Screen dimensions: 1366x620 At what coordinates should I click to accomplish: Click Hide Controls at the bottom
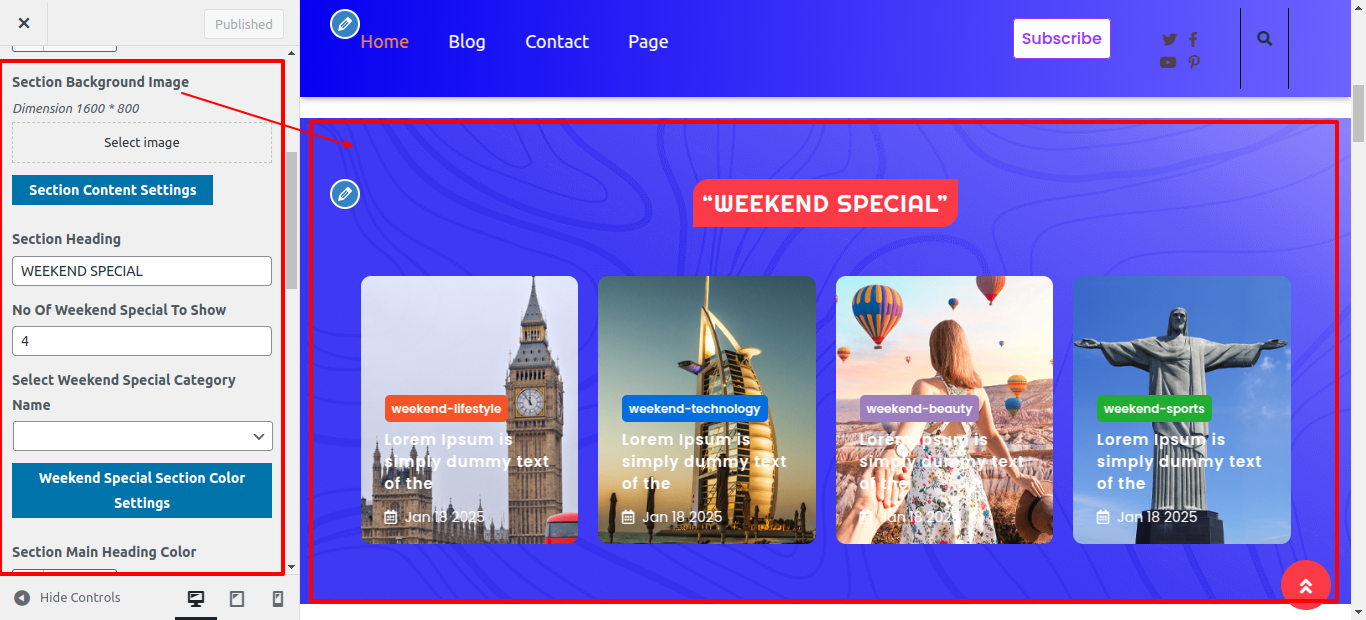pos(68,598)
